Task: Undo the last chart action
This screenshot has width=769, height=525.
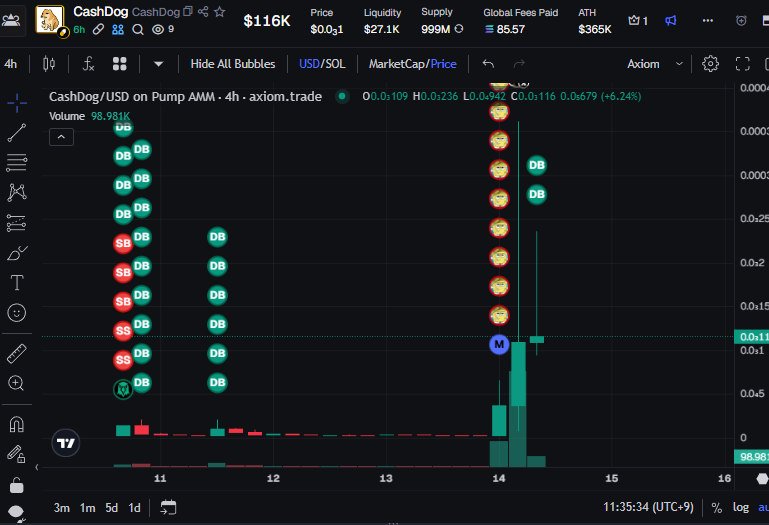Action: click(x=488, y=64)
